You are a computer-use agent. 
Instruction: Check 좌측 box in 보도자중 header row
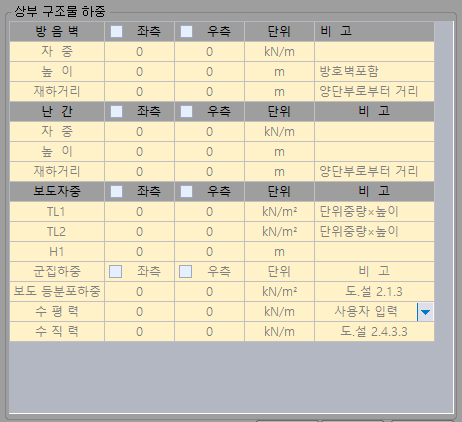[116, 192]
